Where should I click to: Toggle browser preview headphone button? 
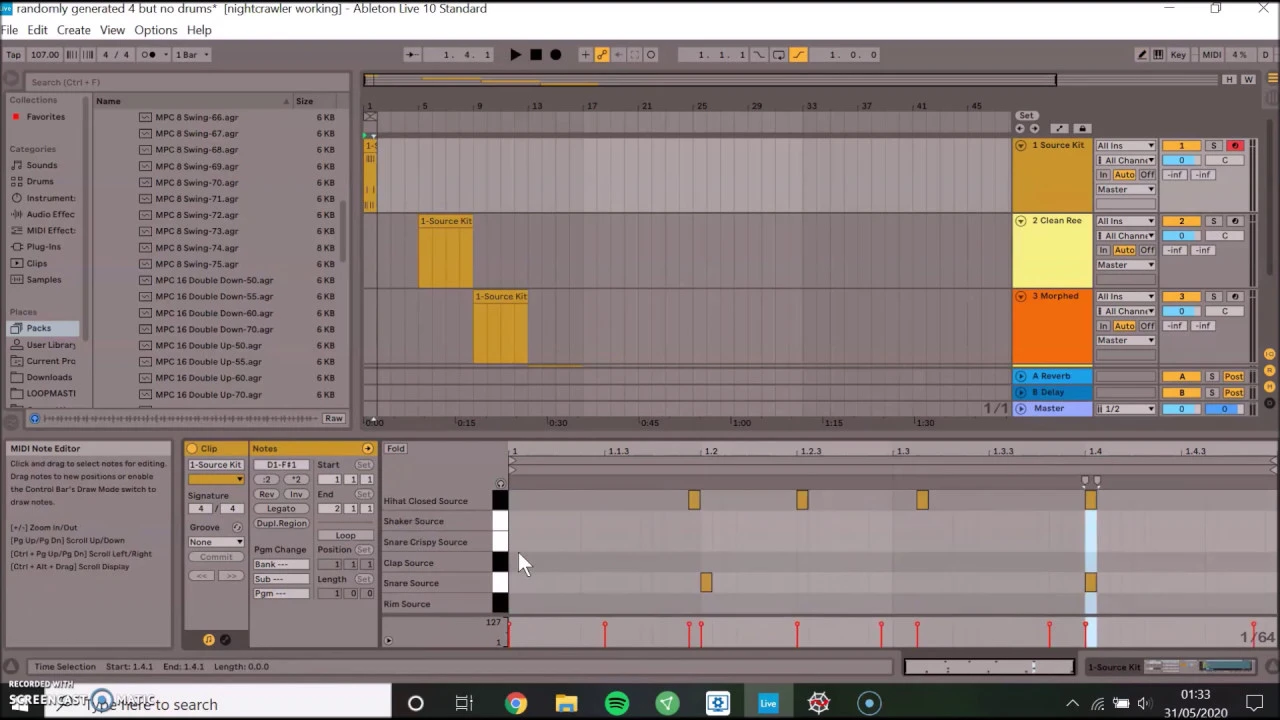click(x=35, y=418)
